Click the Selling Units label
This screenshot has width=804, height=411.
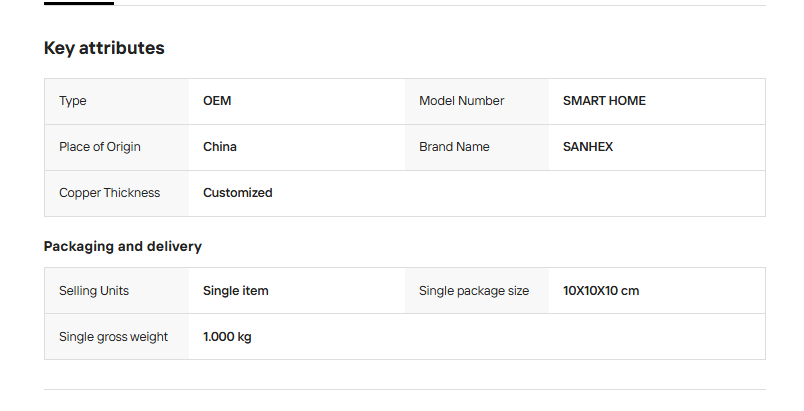(x=94, y=291)
